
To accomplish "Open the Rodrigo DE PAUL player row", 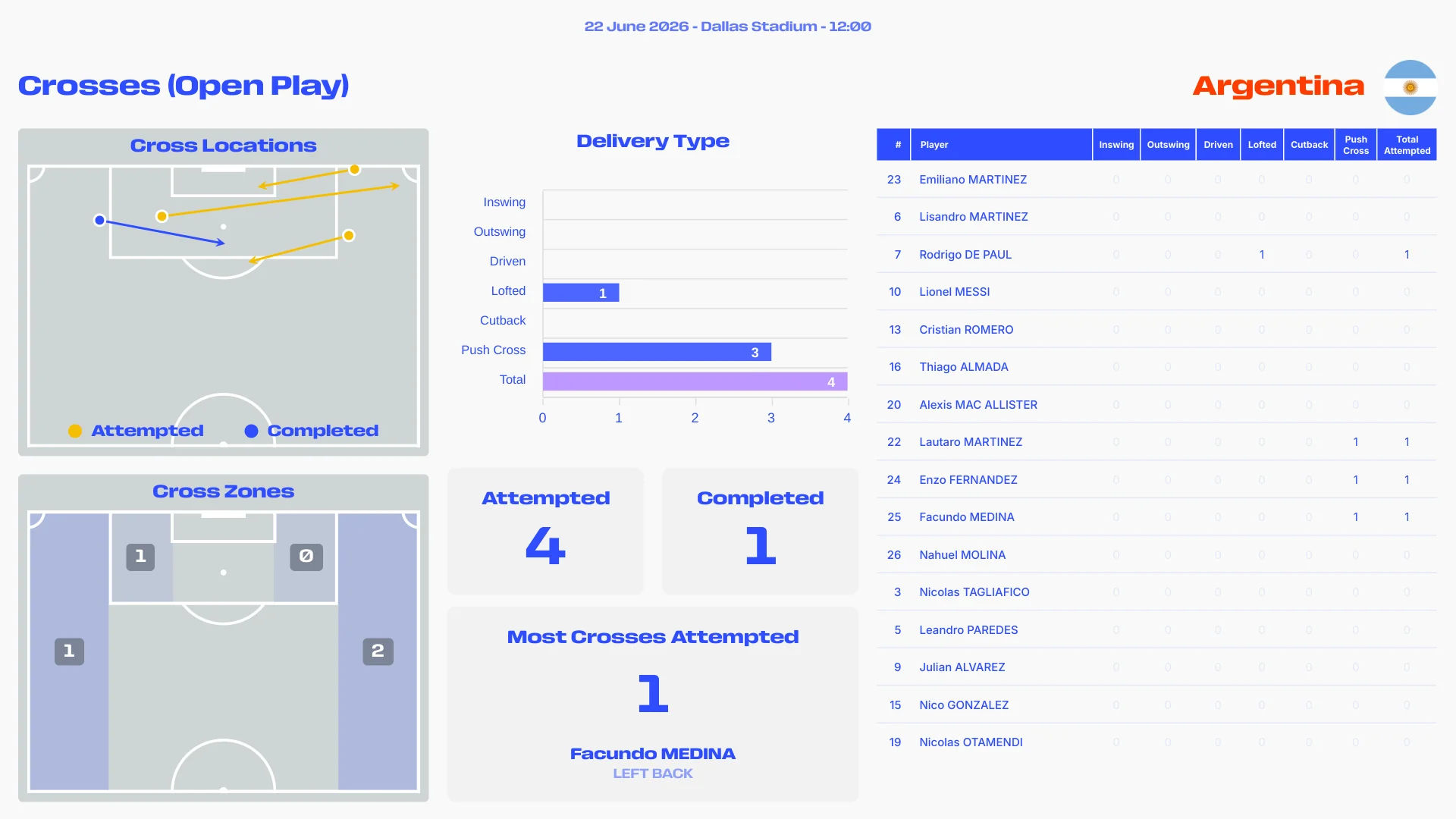I will [1156, 255].
